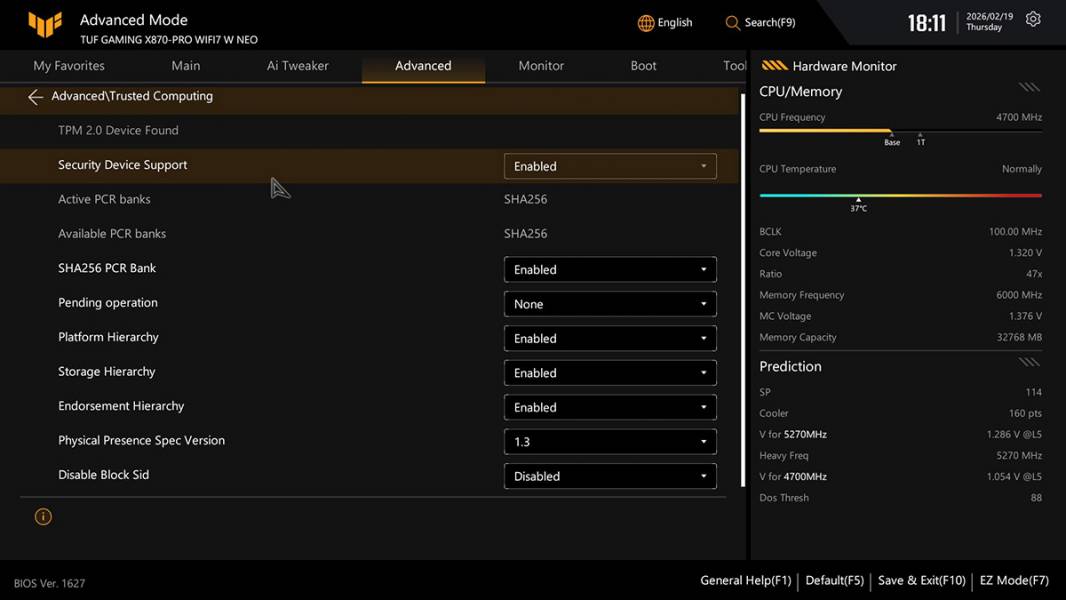
Task: Open the Monitor tab
Action: [541, 66]
